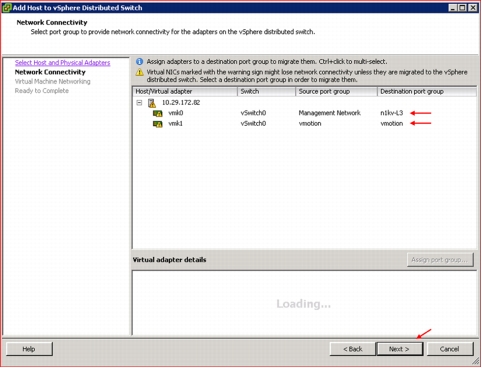Click the blue info icon above the table
The image size is (482, 368).
tap(139, 62)
